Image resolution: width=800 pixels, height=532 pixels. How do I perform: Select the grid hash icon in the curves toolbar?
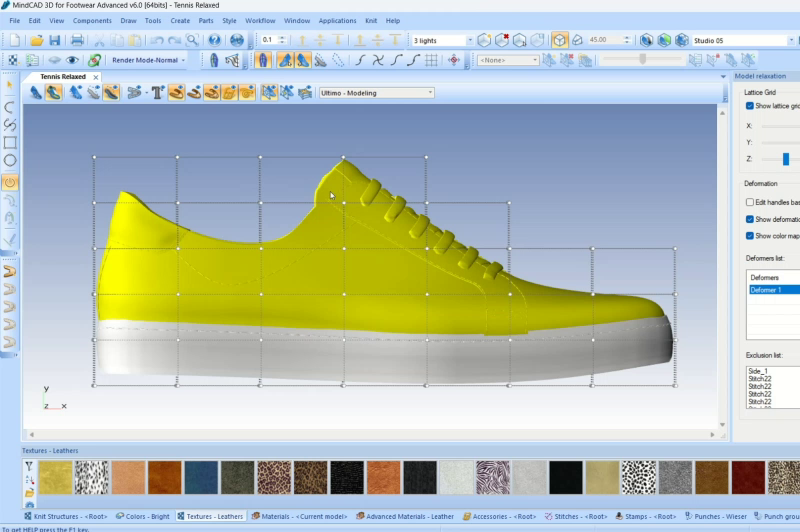[431, 60]
